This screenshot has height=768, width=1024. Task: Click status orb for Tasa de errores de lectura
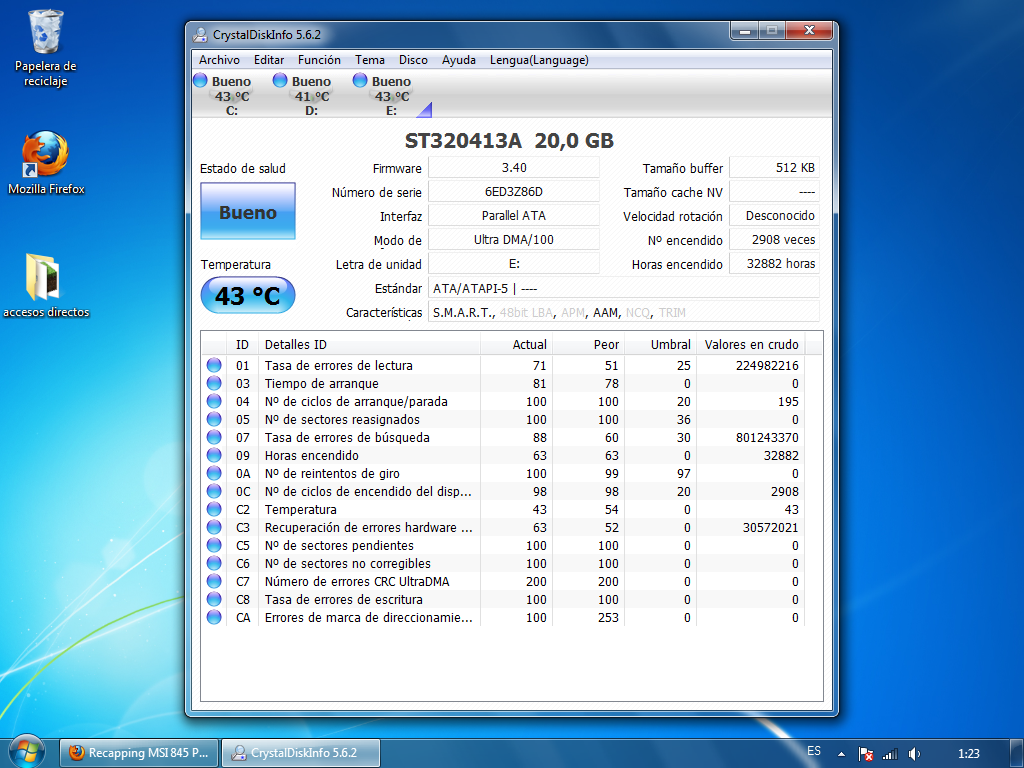tap(214, 366)
